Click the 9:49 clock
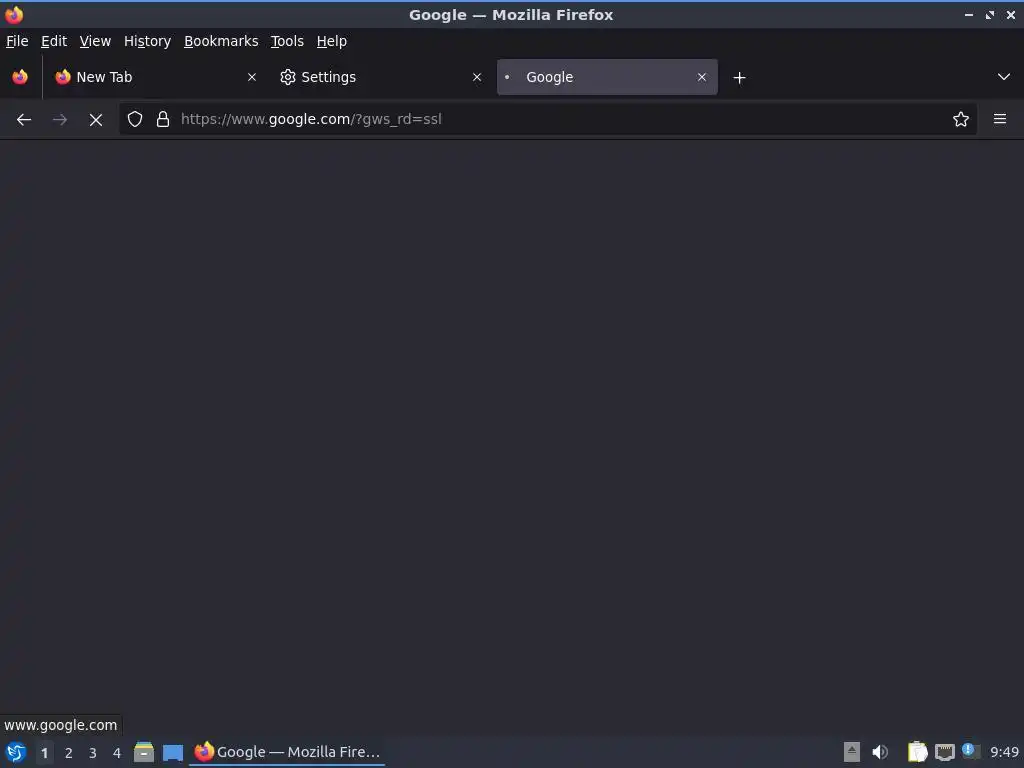The image size is (1024, 768). (1004, 752)
